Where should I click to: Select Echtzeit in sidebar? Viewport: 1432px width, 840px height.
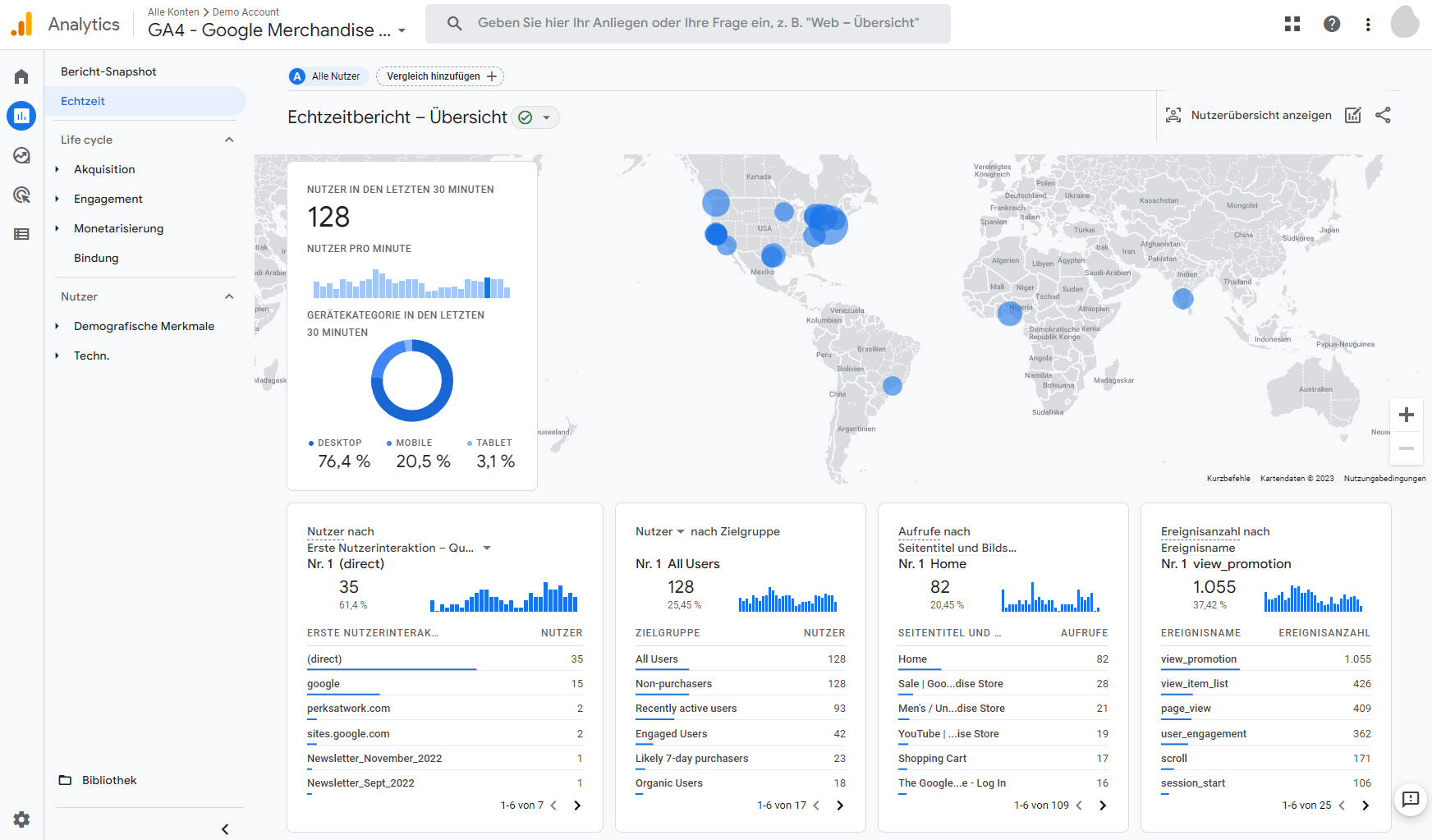[x=146, y=101]
